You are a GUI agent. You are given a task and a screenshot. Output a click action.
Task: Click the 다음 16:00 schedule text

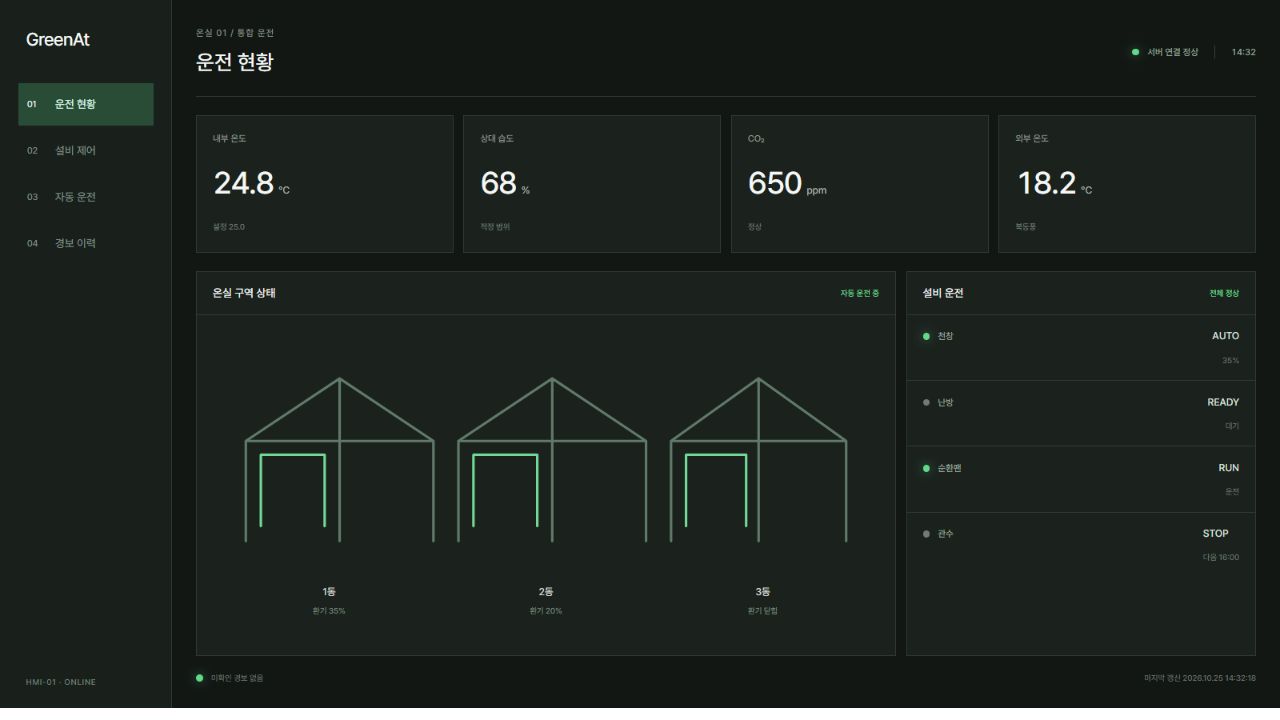click(x=1221, y=557)
